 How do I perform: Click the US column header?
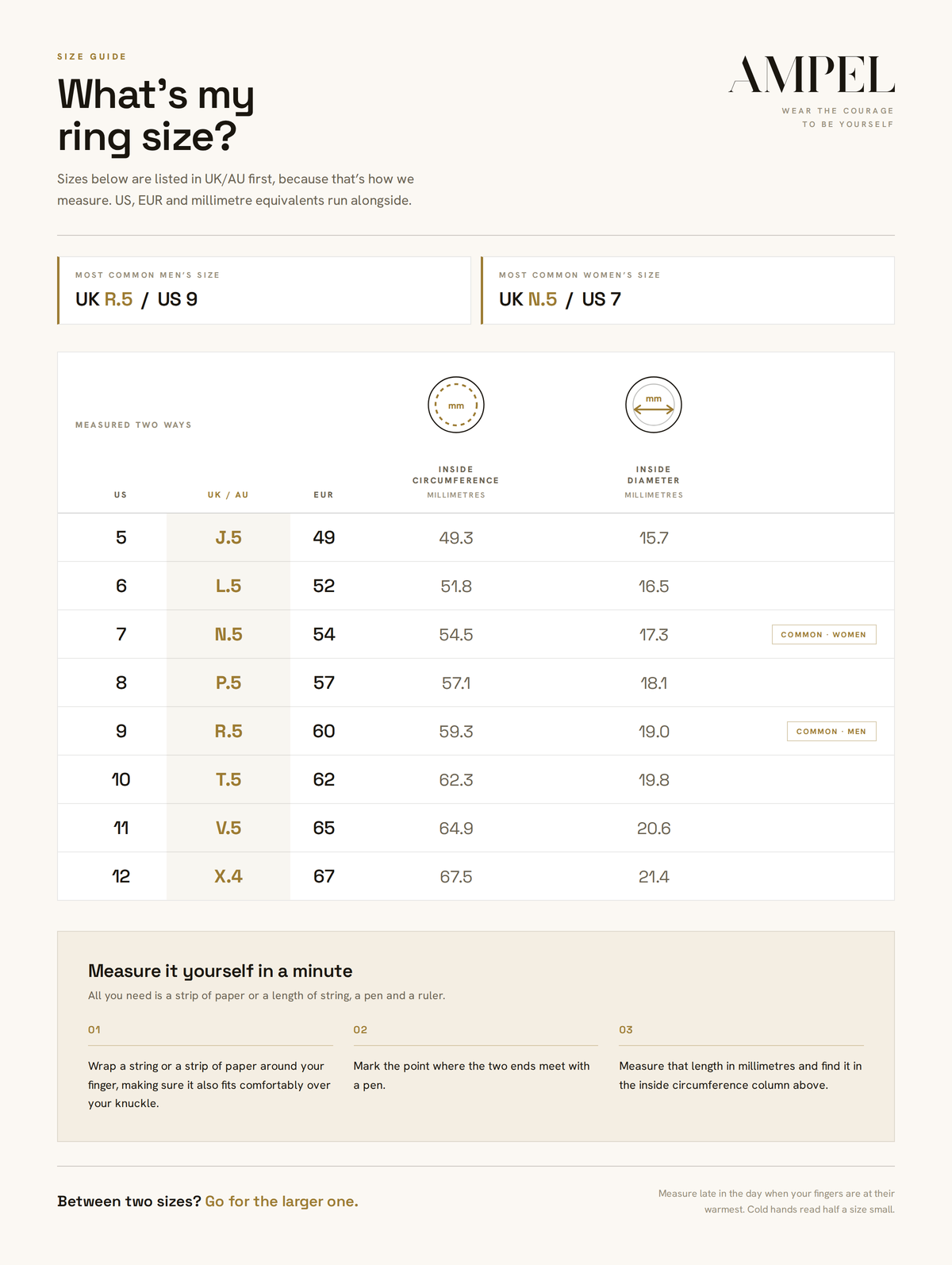[121, 494]
